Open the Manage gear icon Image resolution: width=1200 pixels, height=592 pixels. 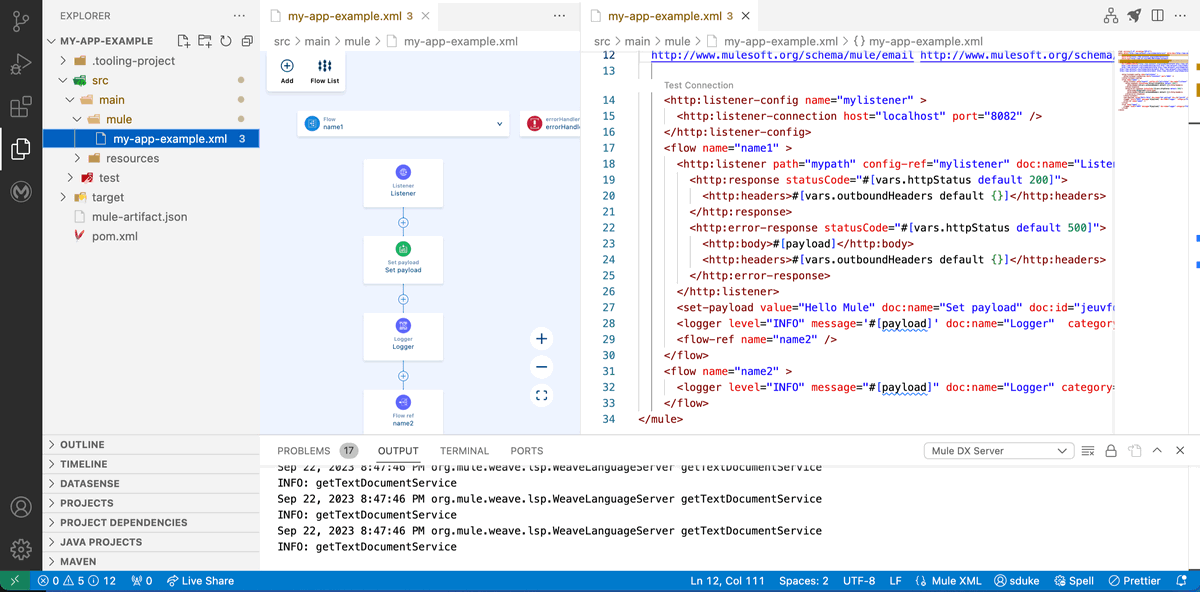pos(21,549)
